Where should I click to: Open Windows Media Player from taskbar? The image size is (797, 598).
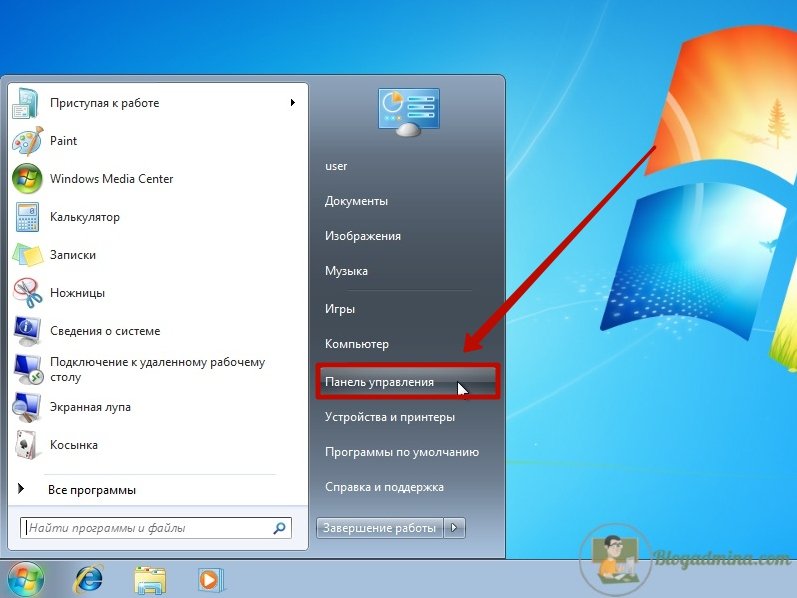coord(209,578)
